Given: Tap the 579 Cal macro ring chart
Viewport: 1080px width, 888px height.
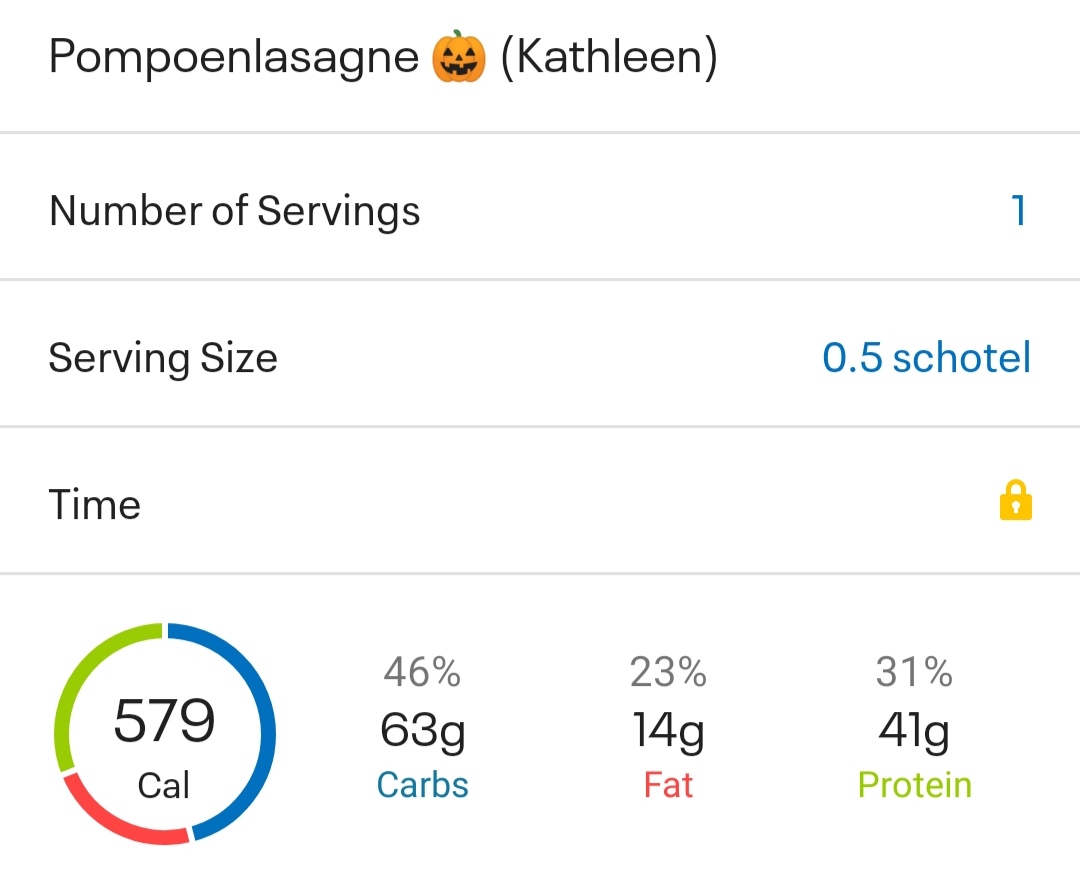Looking at the screenshot, I should coord(165,735).
